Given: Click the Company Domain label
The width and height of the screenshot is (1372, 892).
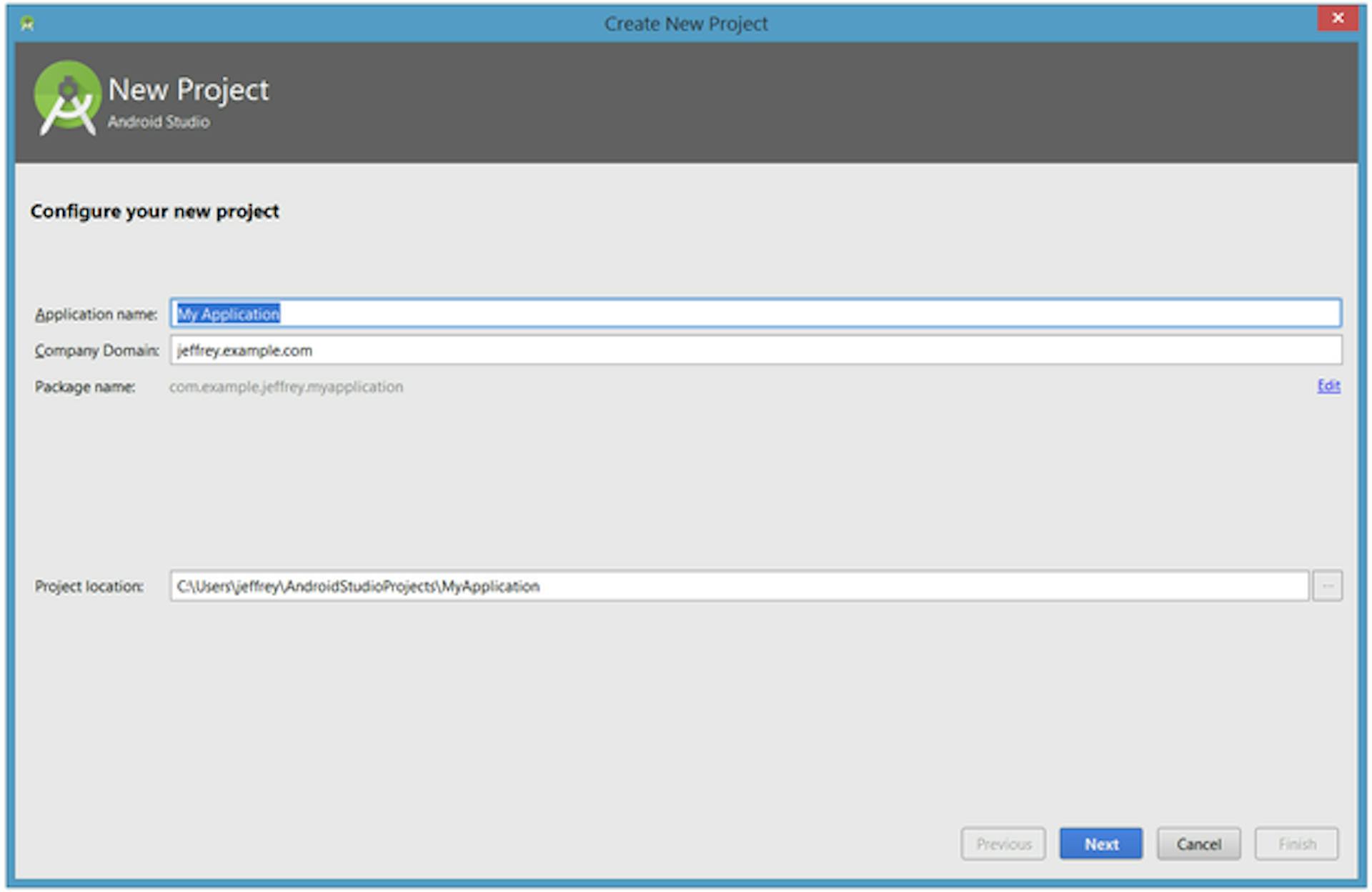Looking at the screenshot, I should [95, 351].
